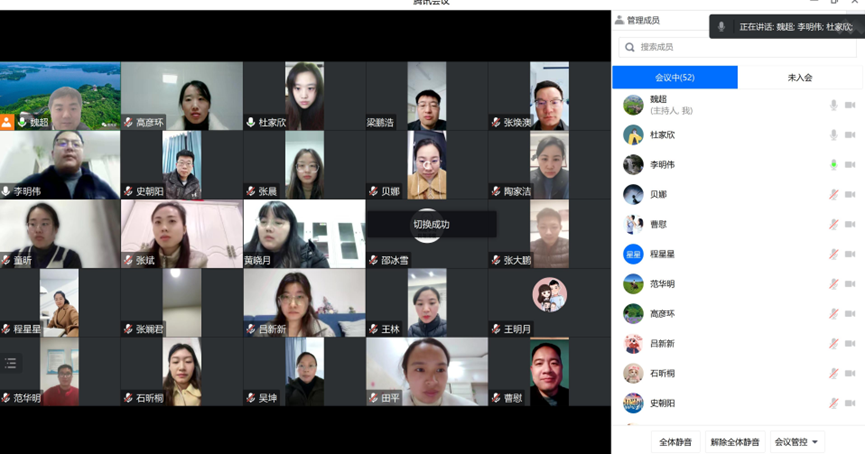Select 曹慰 in the member list

(x=659, y=224)
